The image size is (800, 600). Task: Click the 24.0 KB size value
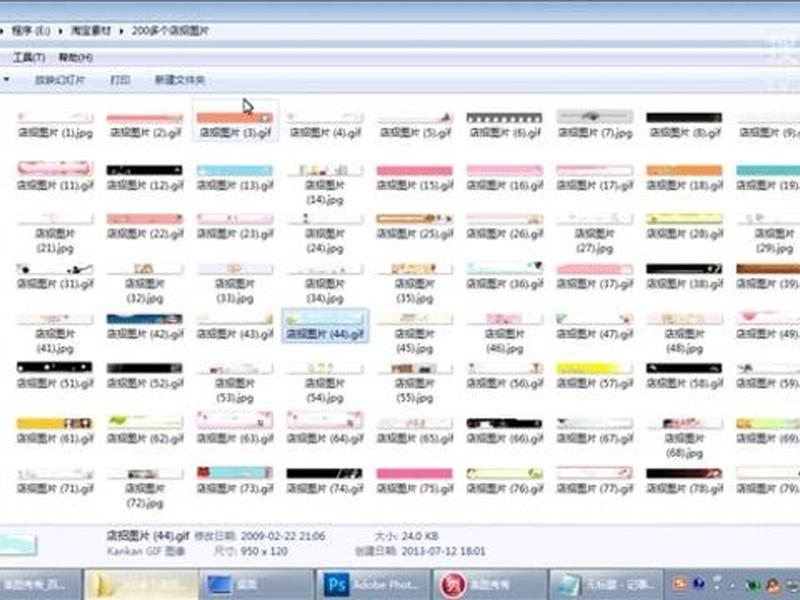(420, 536)
